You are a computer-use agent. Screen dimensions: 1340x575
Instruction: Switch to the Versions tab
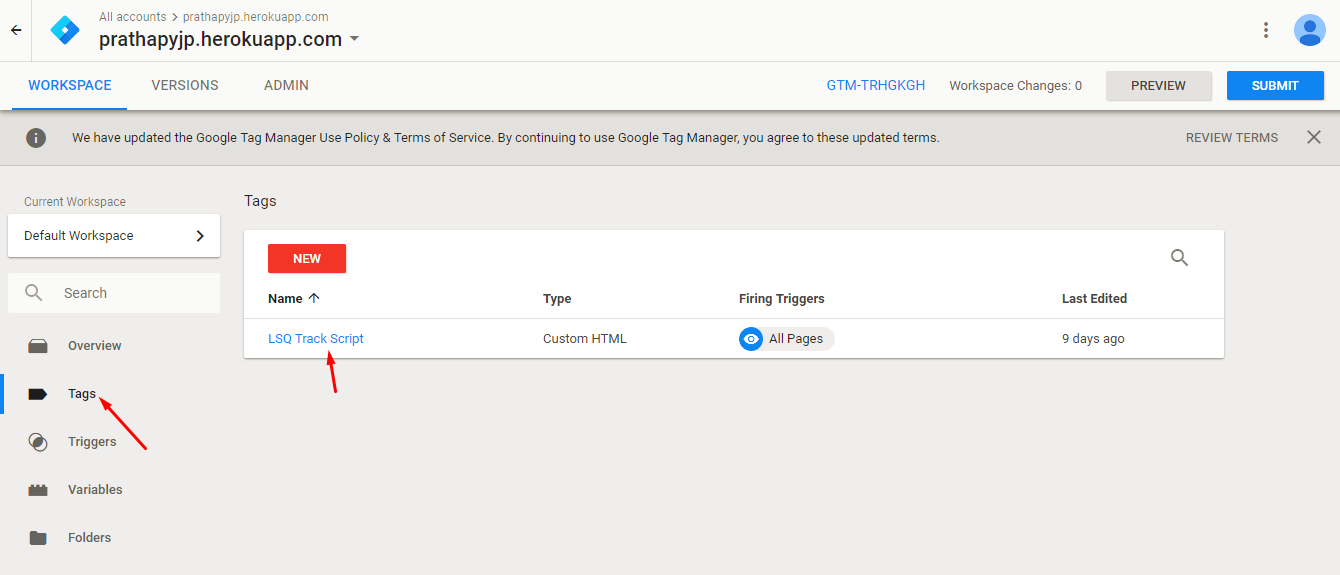185,86
